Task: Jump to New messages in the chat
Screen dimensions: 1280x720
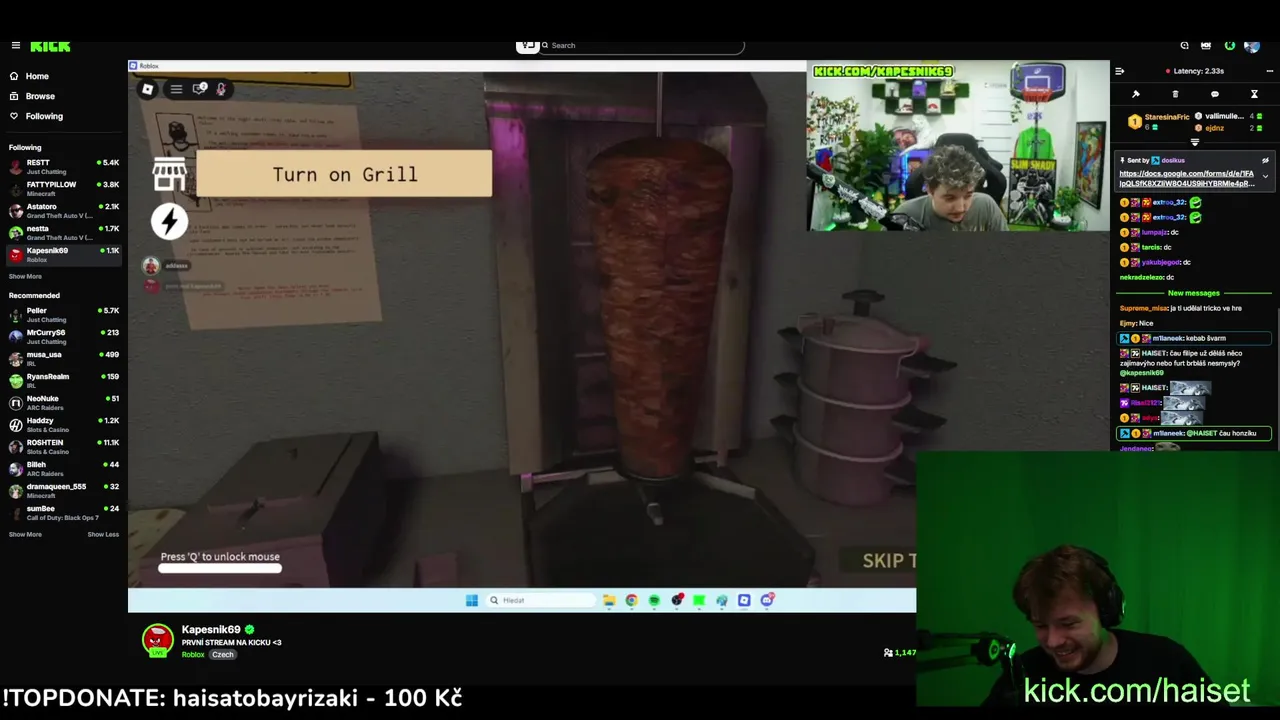Action: click(1194, 293)
